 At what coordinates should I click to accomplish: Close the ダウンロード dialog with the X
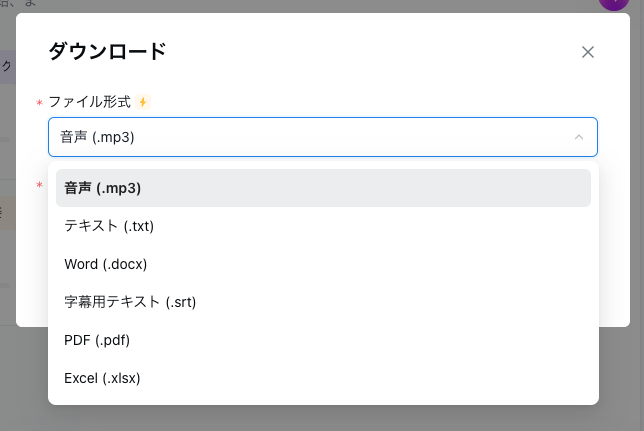tap(588, 52)
